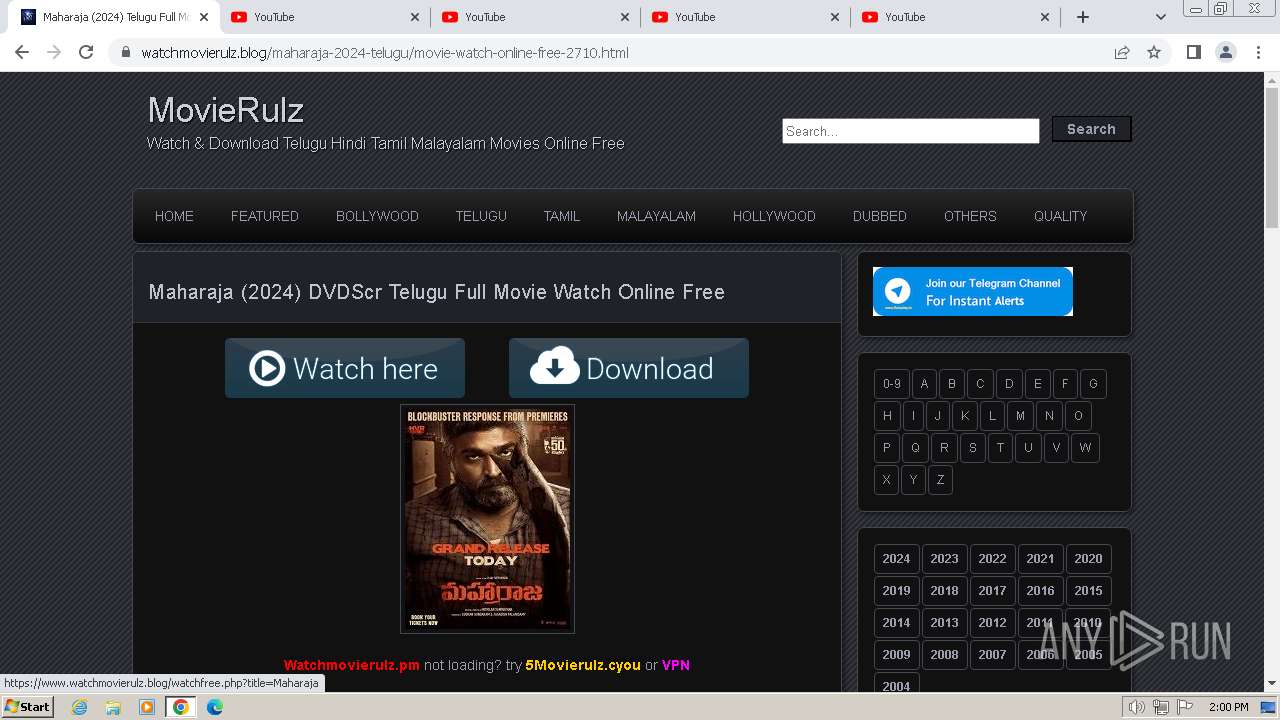Filter movies by year 2024
The image size is (1280, 720).
tap(896, 559)
